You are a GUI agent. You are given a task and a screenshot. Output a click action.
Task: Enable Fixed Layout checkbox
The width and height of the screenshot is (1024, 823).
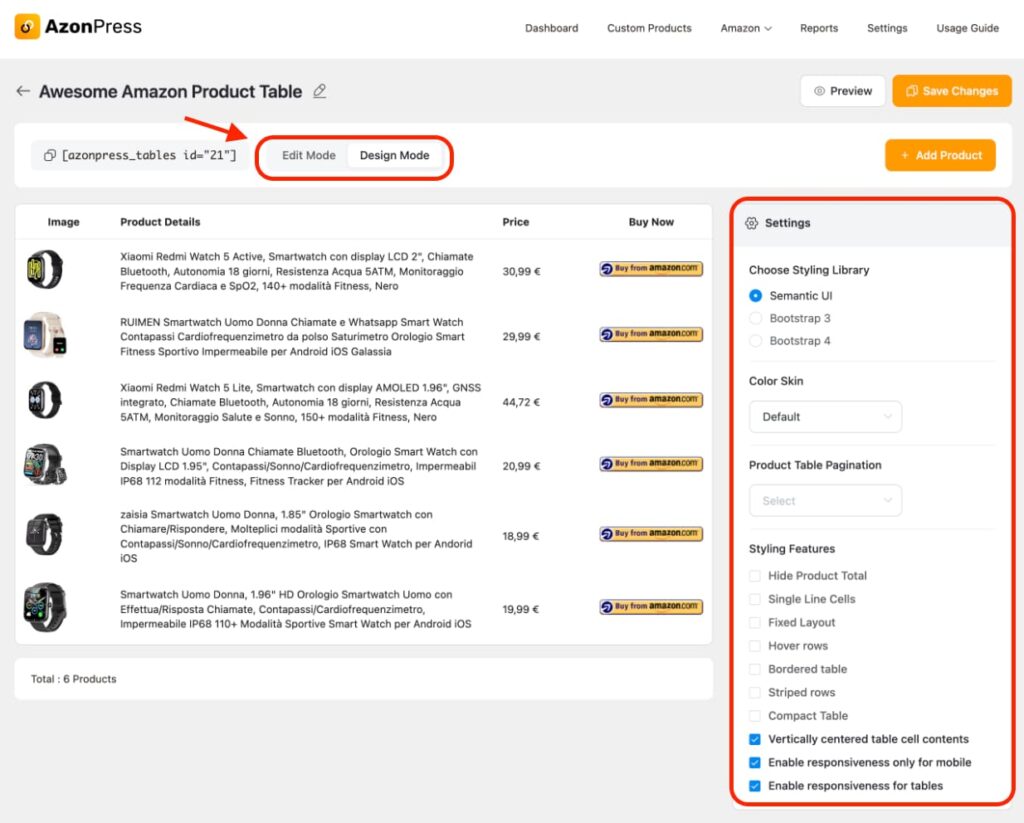pyautogui.click(x=755, y=622)
